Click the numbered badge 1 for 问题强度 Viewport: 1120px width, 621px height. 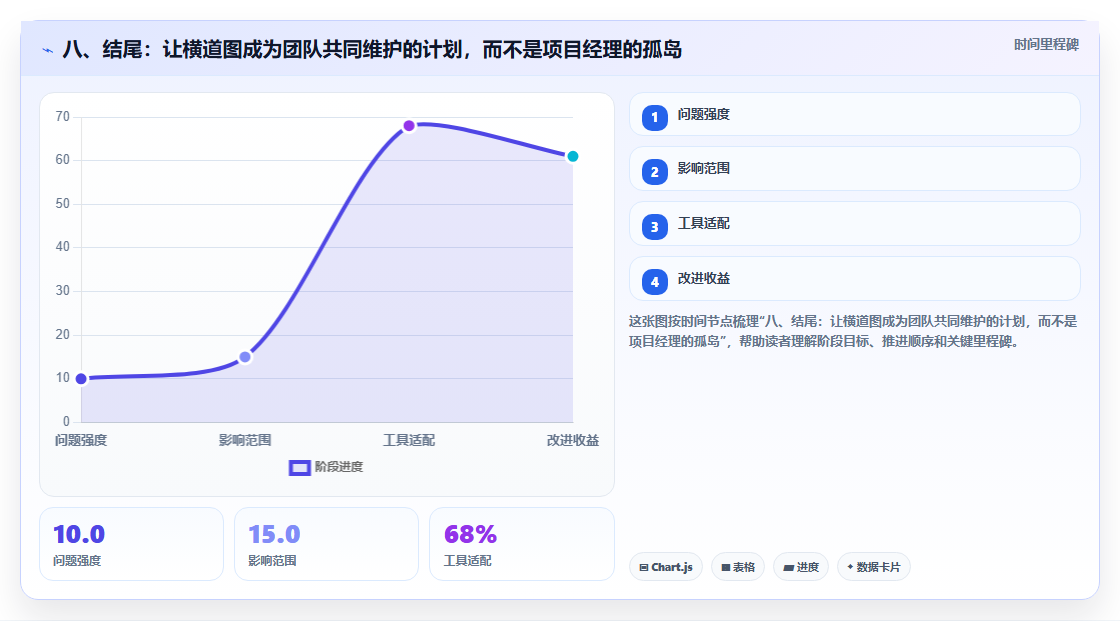(x=654, y=118)
